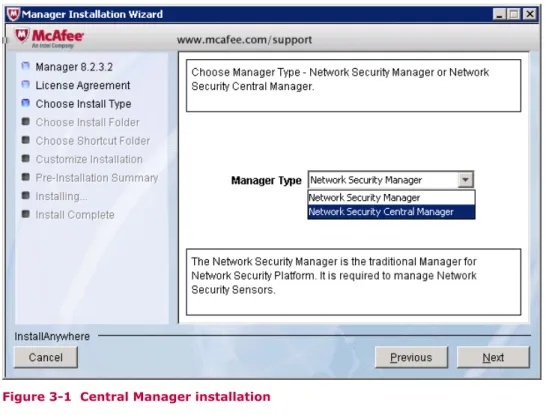Click the Install Complete step label
546x415 pixels.
75,215
